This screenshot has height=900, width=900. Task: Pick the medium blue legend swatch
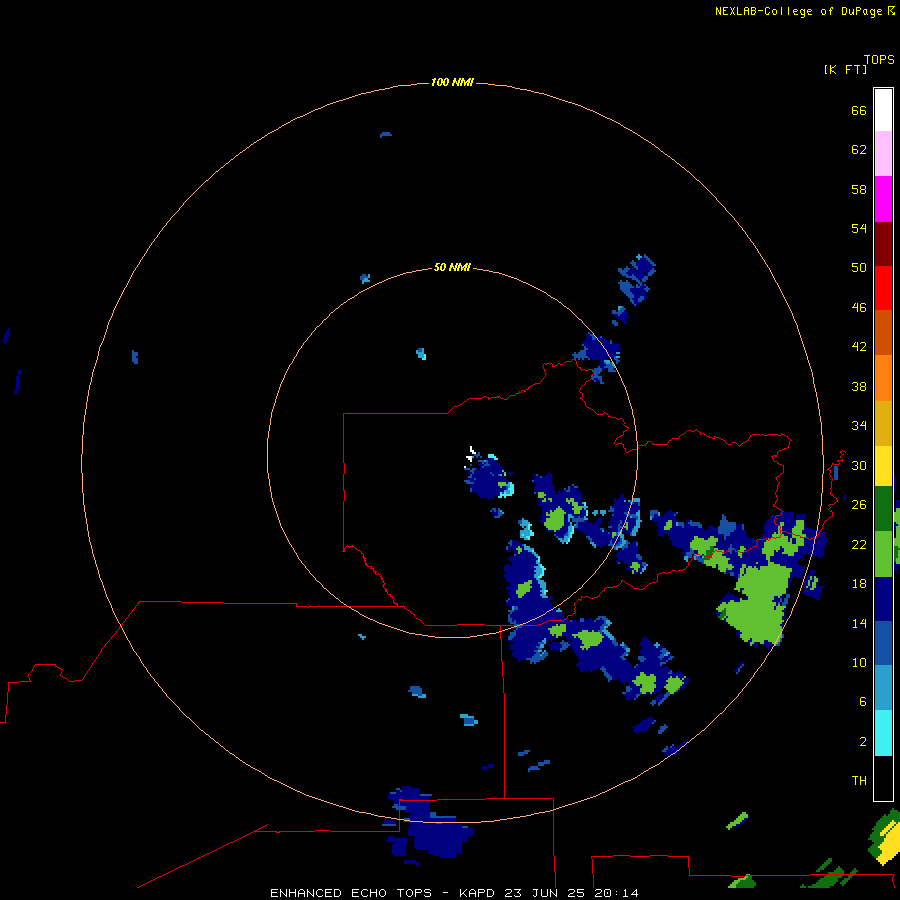[883, 643]
